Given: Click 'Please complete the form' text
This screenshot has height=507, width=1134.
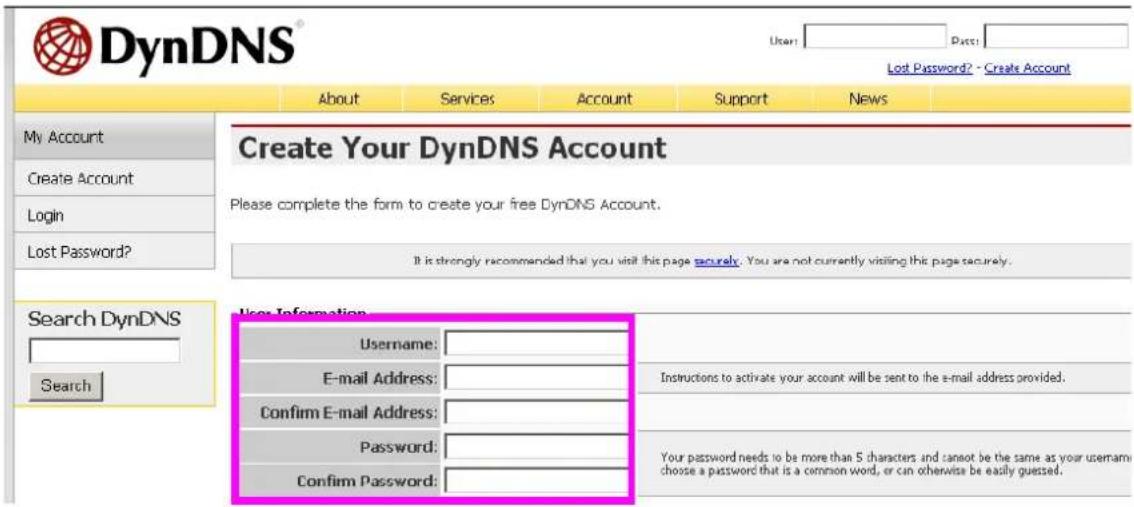Looking at the screenshot, I should (446, 205).
